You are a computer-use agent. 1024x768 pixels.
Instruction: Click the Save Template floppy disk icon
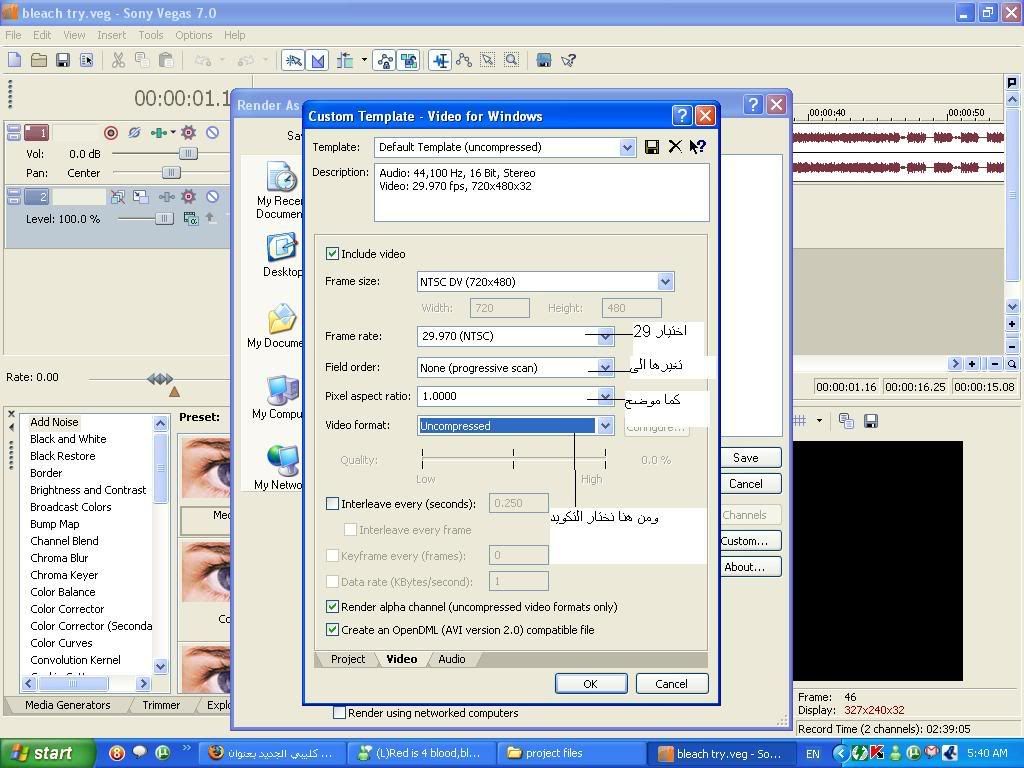pos(652,147)
